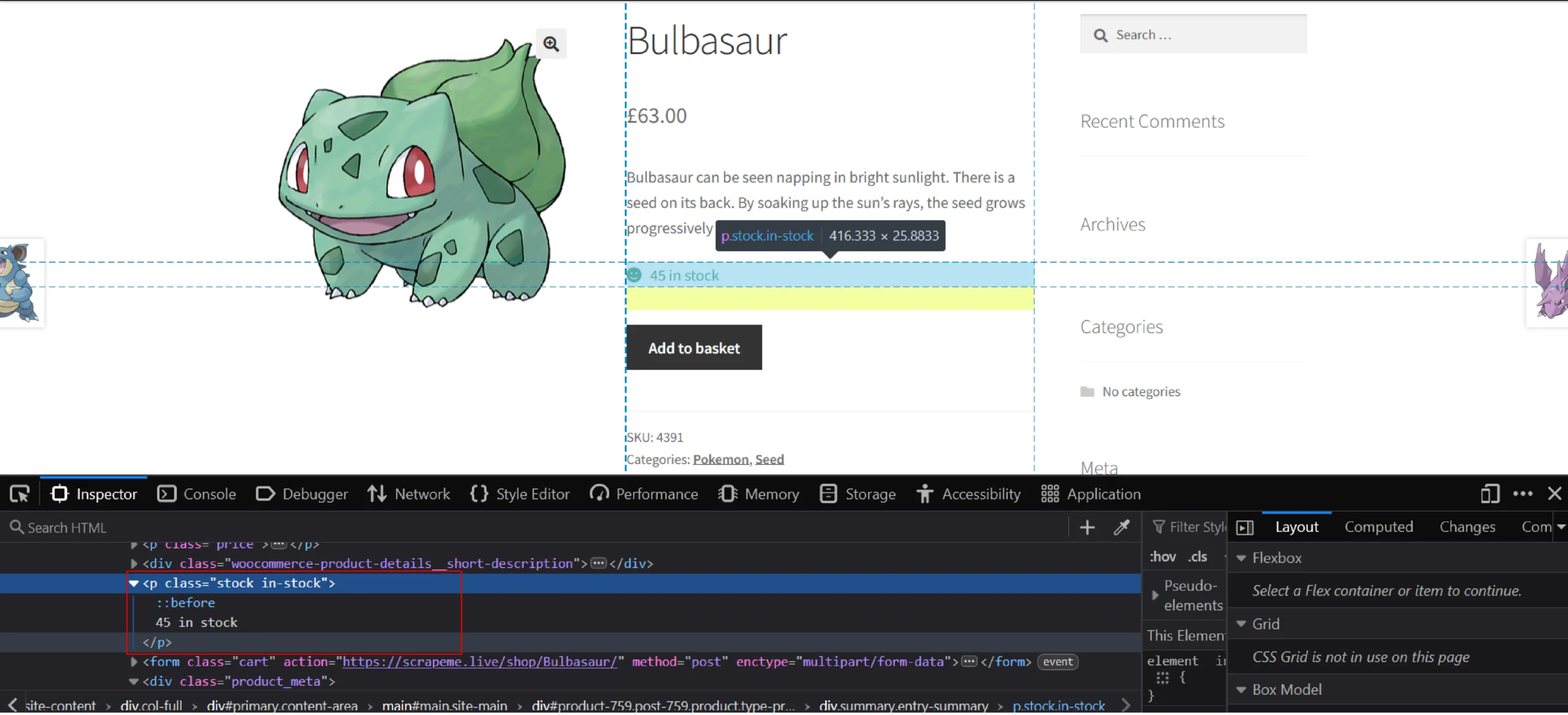Click breadcrumb div#primary.content-area
The height and width of the screenshot is (715, 1568).
[x=282, y=706]
